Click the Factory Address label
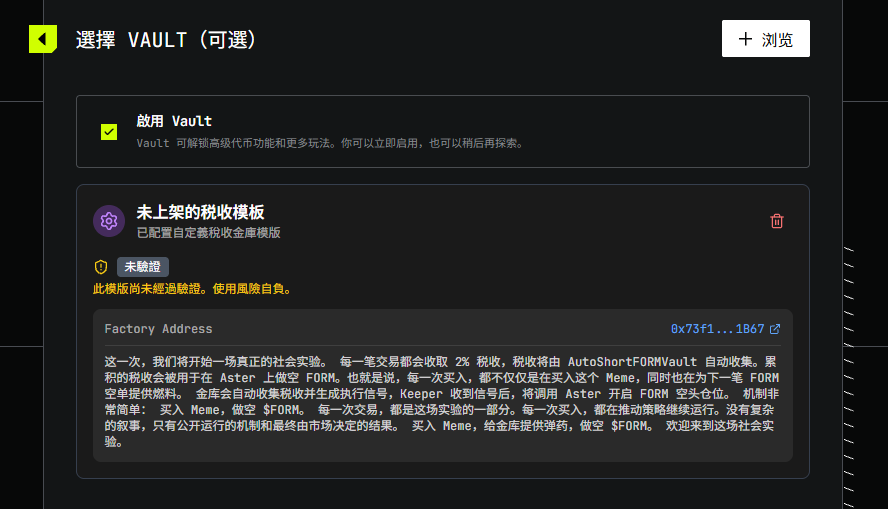 158,329
